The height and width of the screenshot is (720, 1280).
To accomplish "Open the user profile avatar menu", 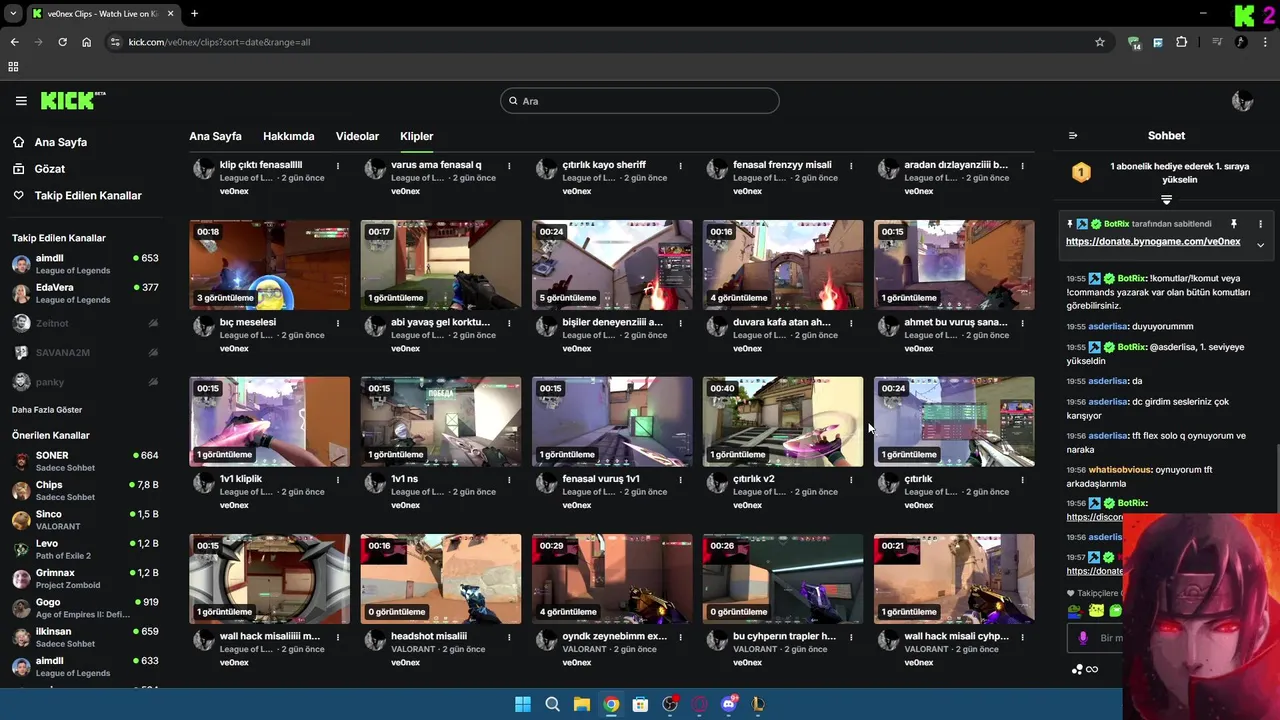I will [1243, 100].
